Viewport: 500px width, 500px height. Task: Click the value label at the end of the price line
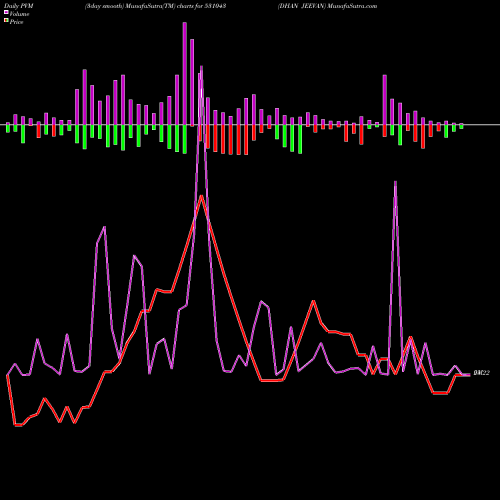point(481,373)
